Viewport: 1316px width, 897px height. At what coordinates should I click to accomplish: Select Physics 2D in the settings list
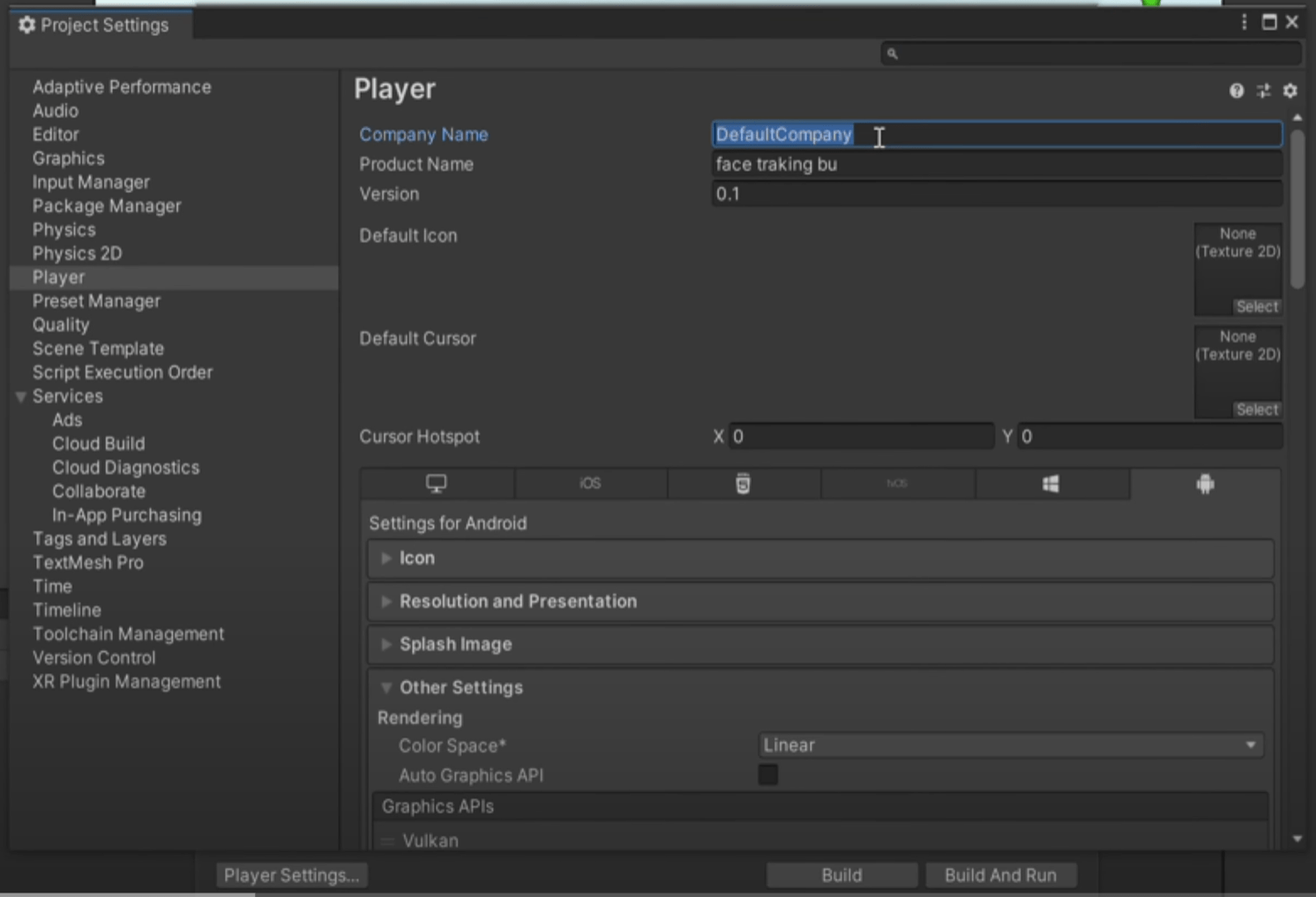point(77,254)
